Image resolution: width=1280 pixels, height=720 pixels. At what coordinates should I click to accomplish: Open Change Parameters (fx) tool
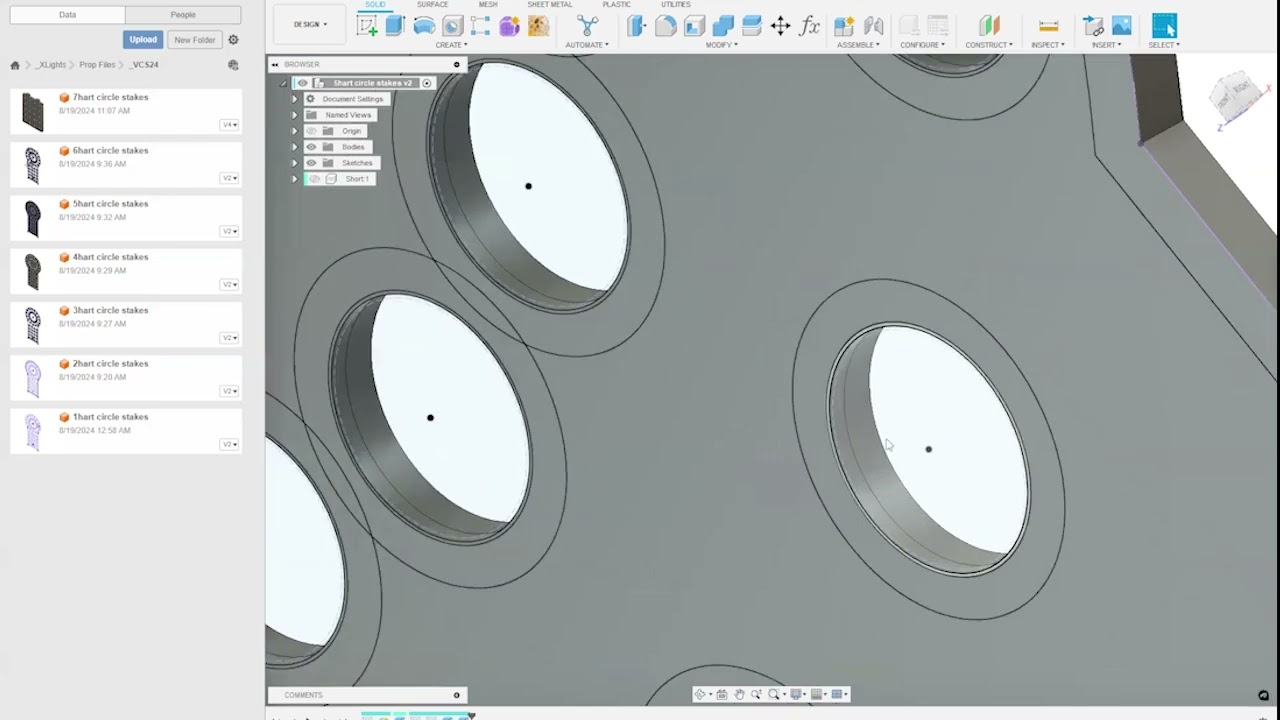coord(810,26)
